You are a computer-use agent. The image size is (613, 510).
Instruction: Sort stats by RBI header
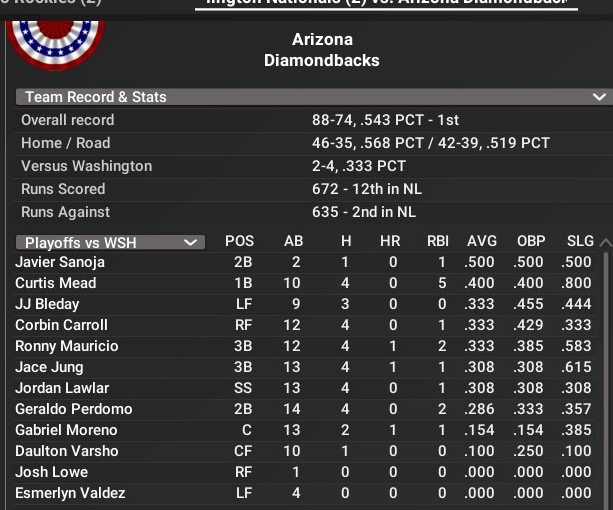tap(437, 241)
